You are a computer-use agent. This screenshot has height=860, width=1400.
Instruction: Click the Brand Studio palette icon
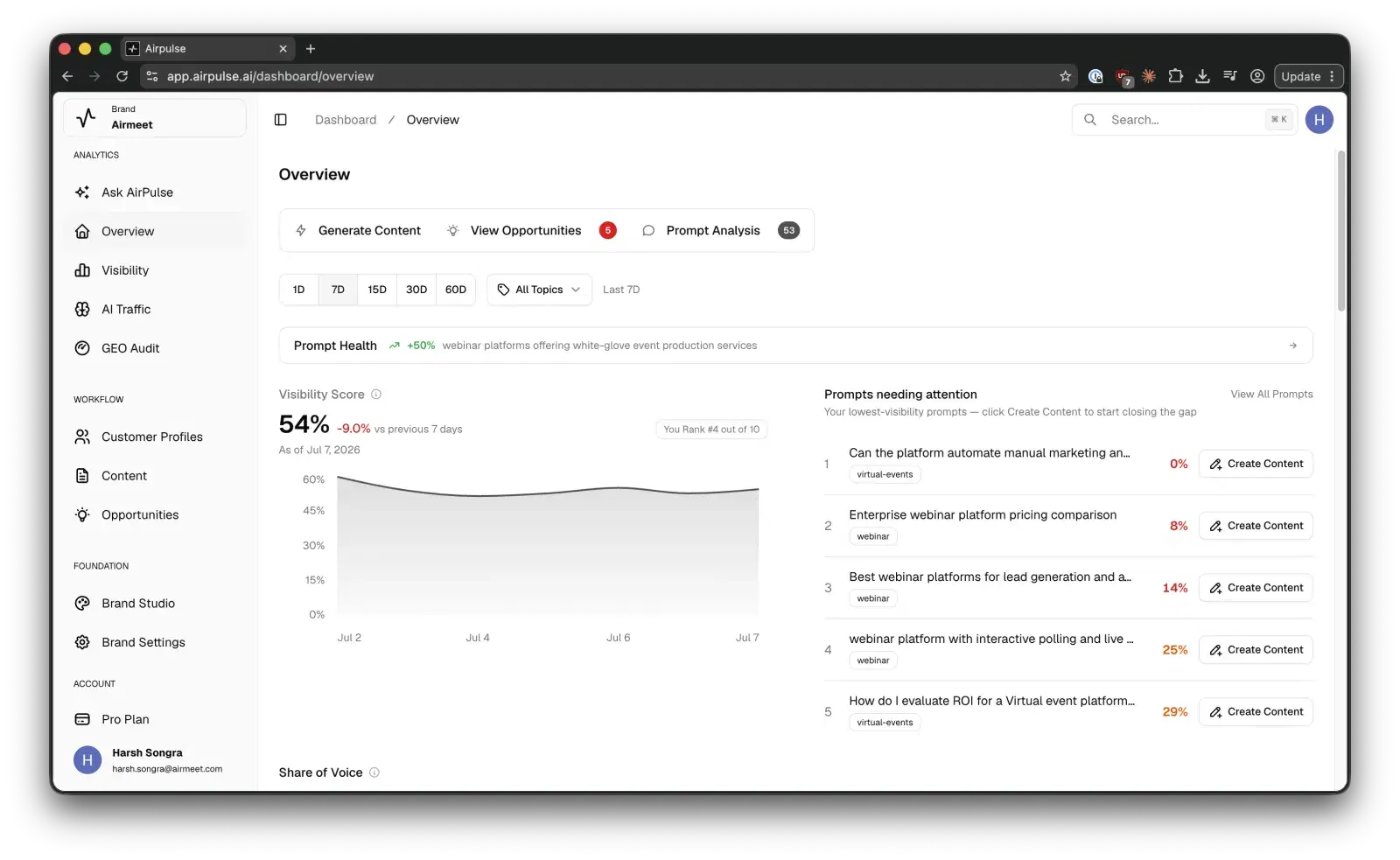pos(82,603)
